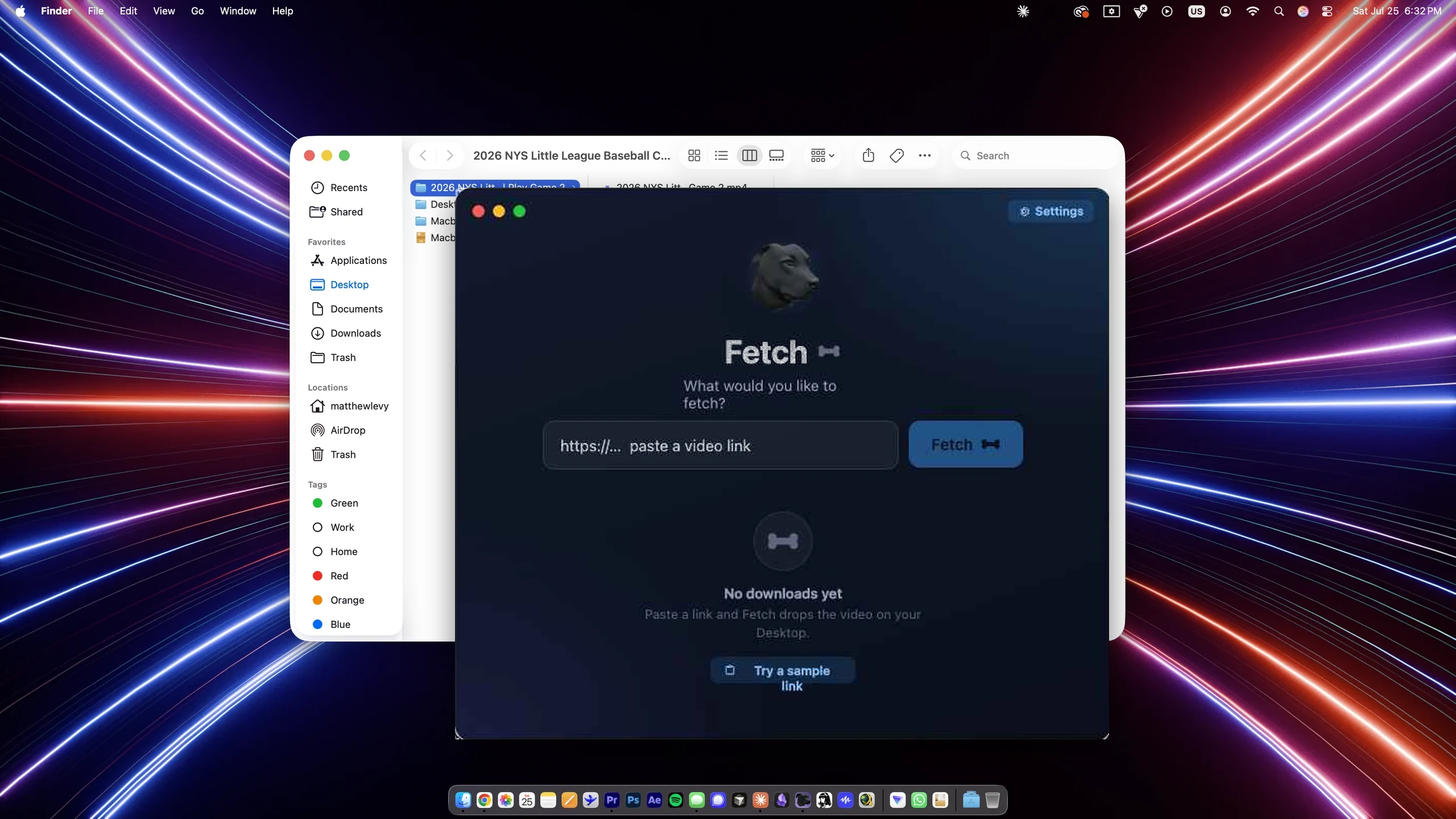This screenshot has height=819, width=1456.
Task: Select the highlighted 2026 NYS folder row
Action: coord(495,187)
